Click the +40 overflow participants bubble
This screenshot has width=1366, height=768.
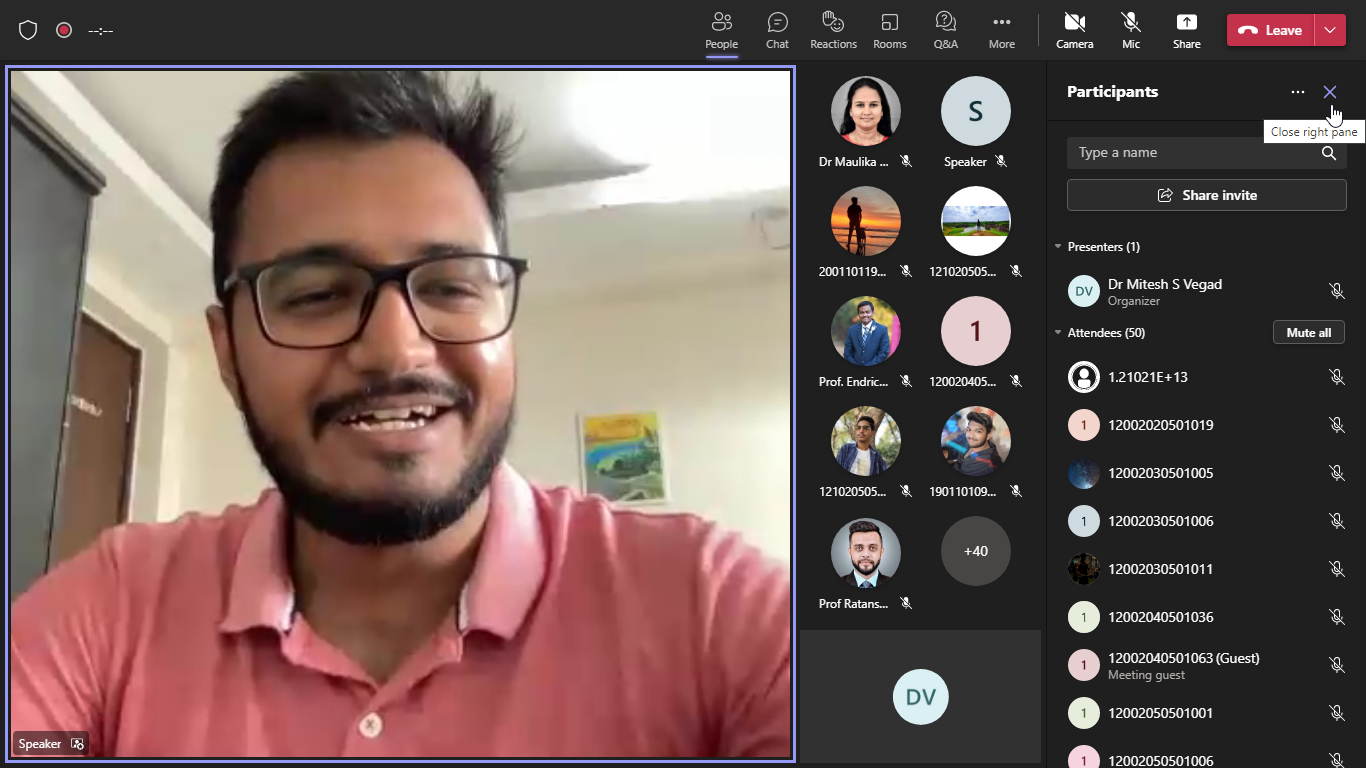[x=975, y=551]
